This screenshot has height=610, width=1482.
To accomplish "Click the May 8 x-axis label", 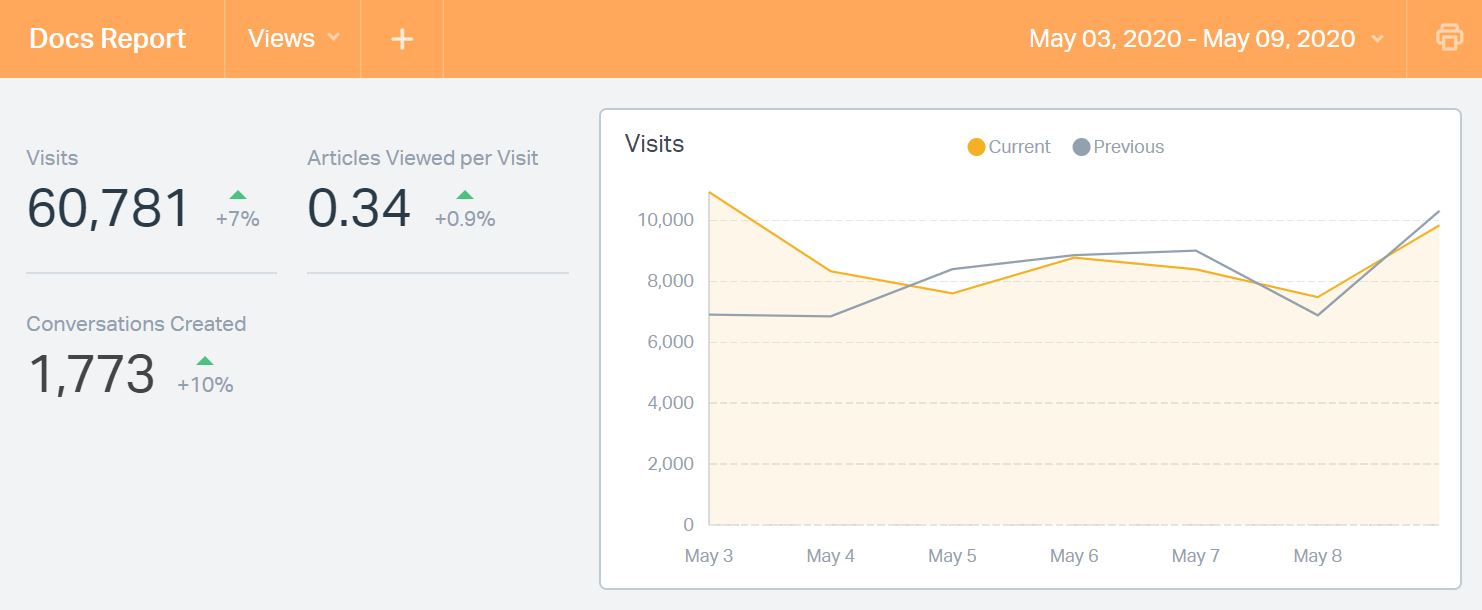I will click(1317, 556).
